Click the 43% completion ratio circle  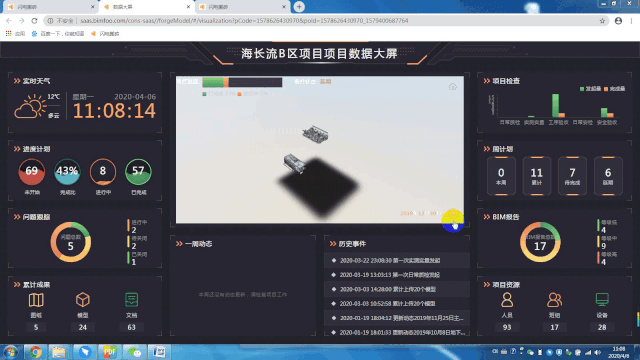67,171
